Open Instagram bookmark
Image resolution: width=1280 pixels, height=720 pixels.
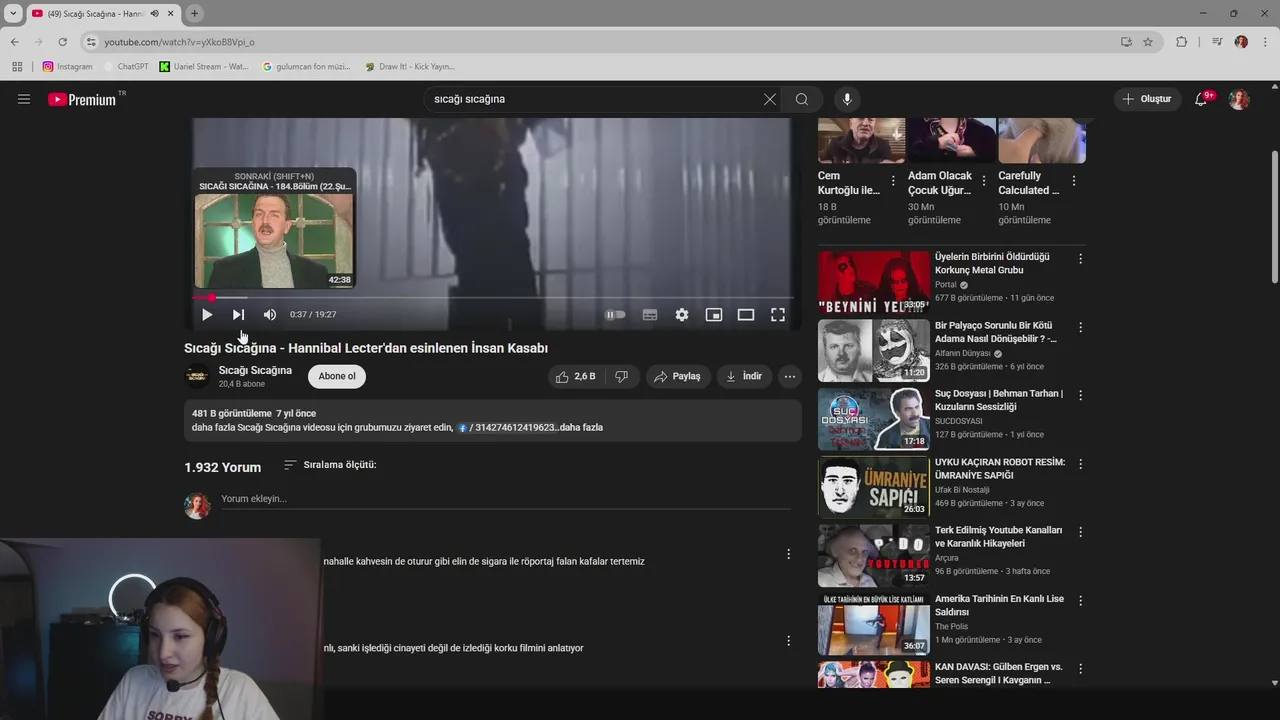pyautogui.click(x=67, y=67)
